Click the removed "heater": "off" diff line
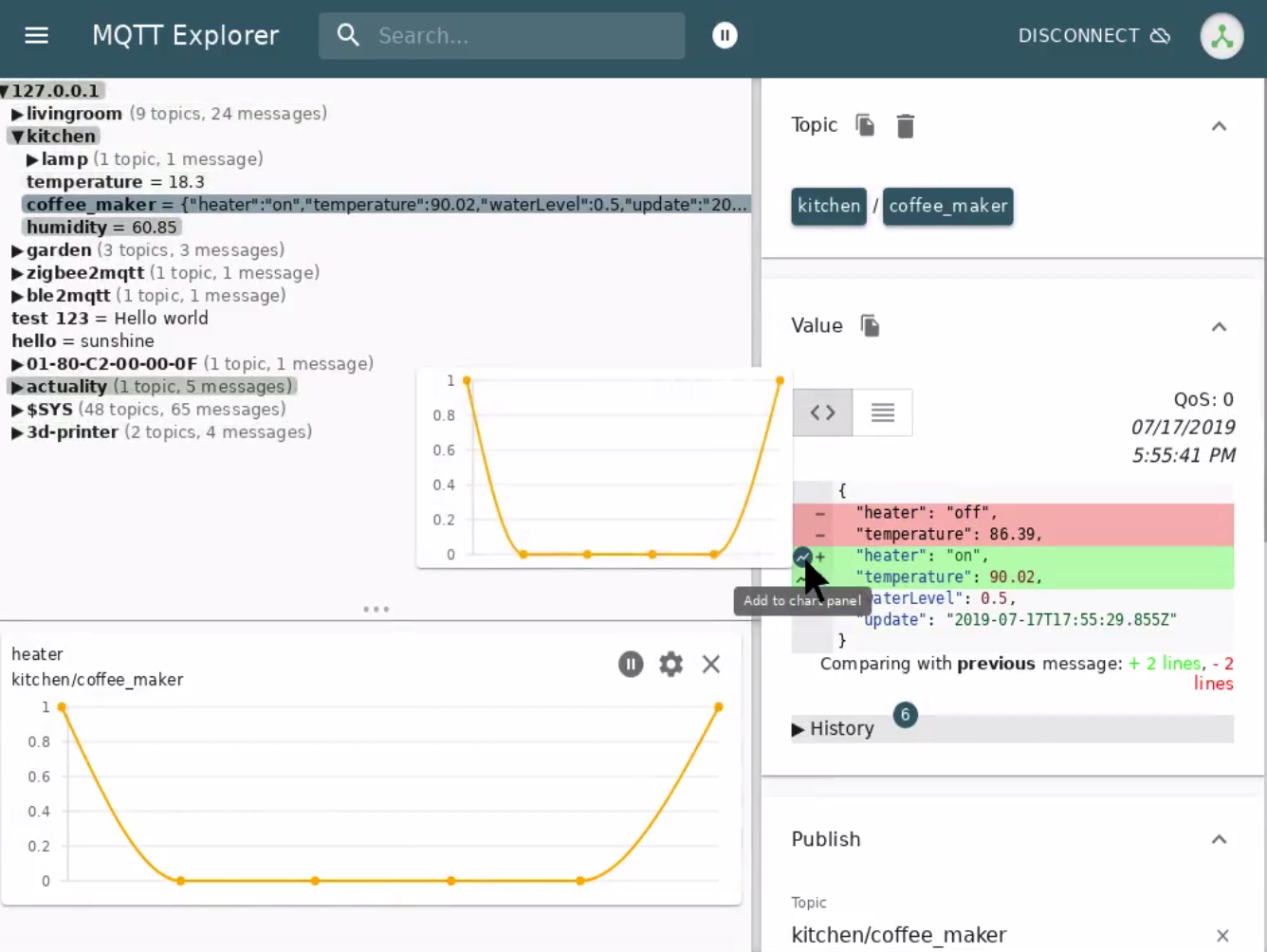The image size is (1267, 952). 1013,513
